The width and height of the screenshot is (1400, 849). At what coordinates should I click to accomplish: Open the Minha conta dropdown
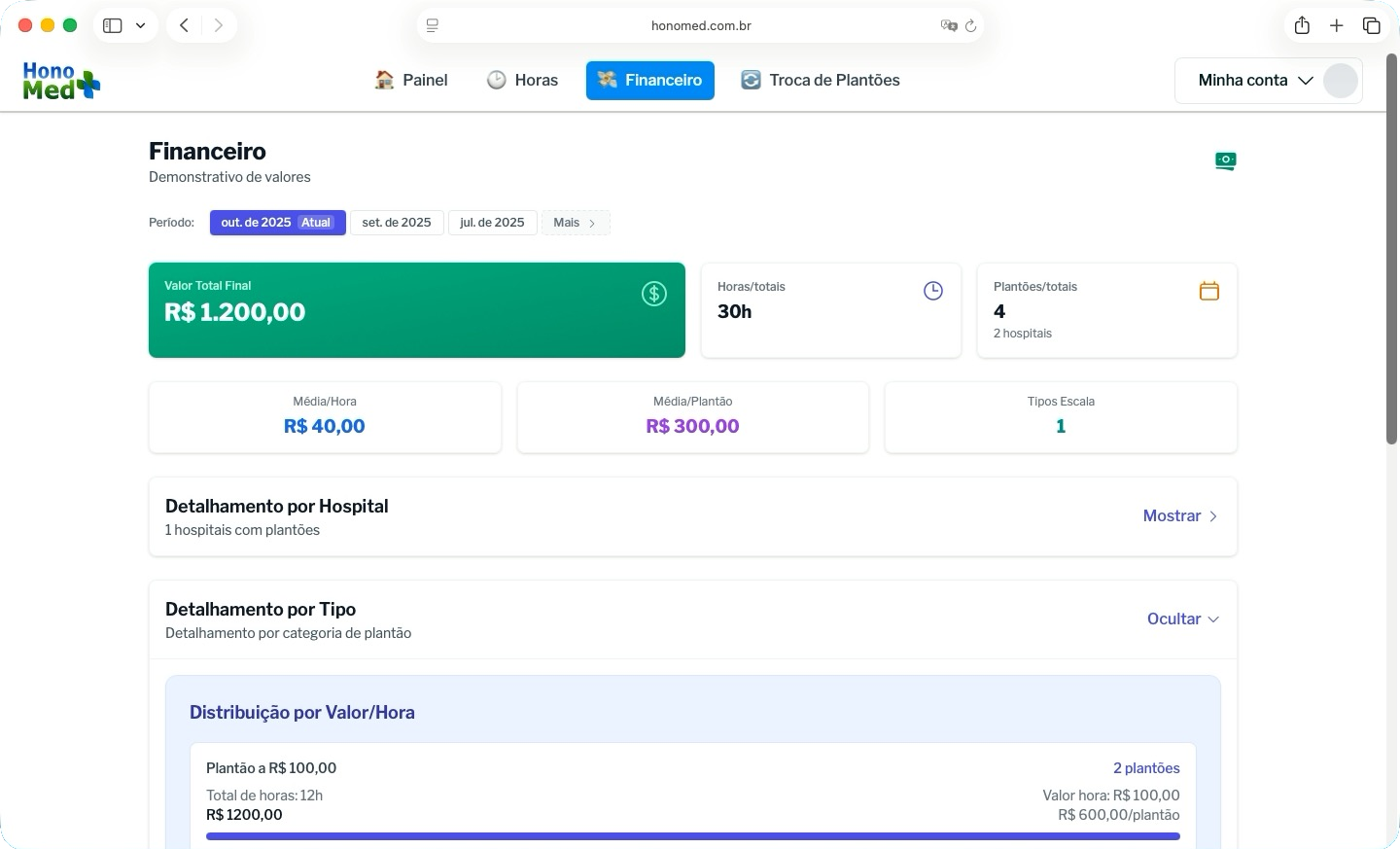point(1255,80)
